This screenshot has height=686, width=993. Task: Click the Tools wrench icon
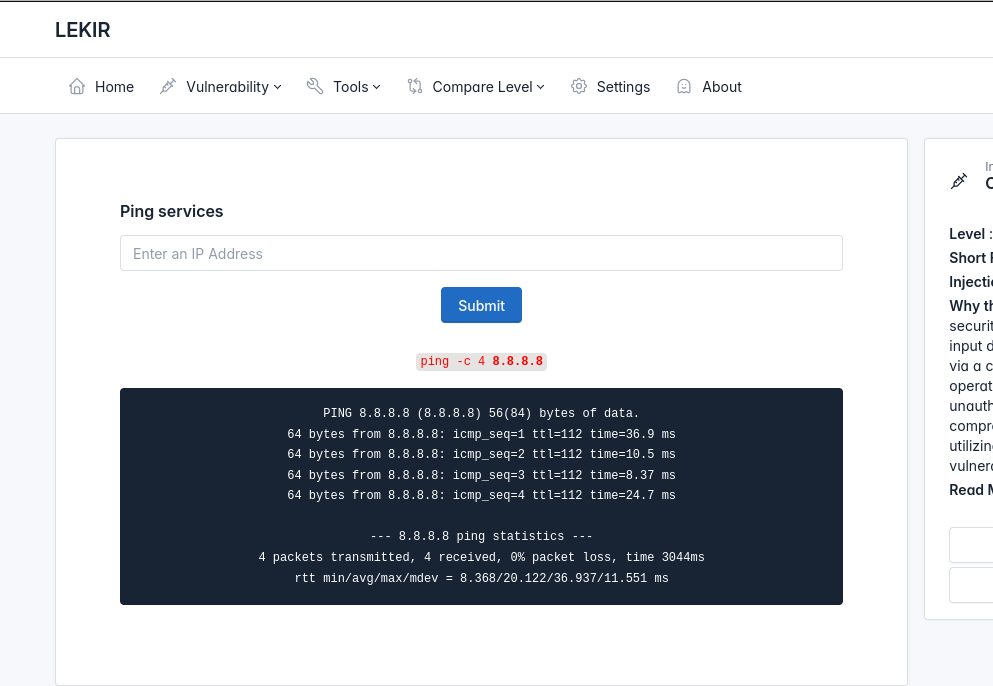click(x=315, y=87)
